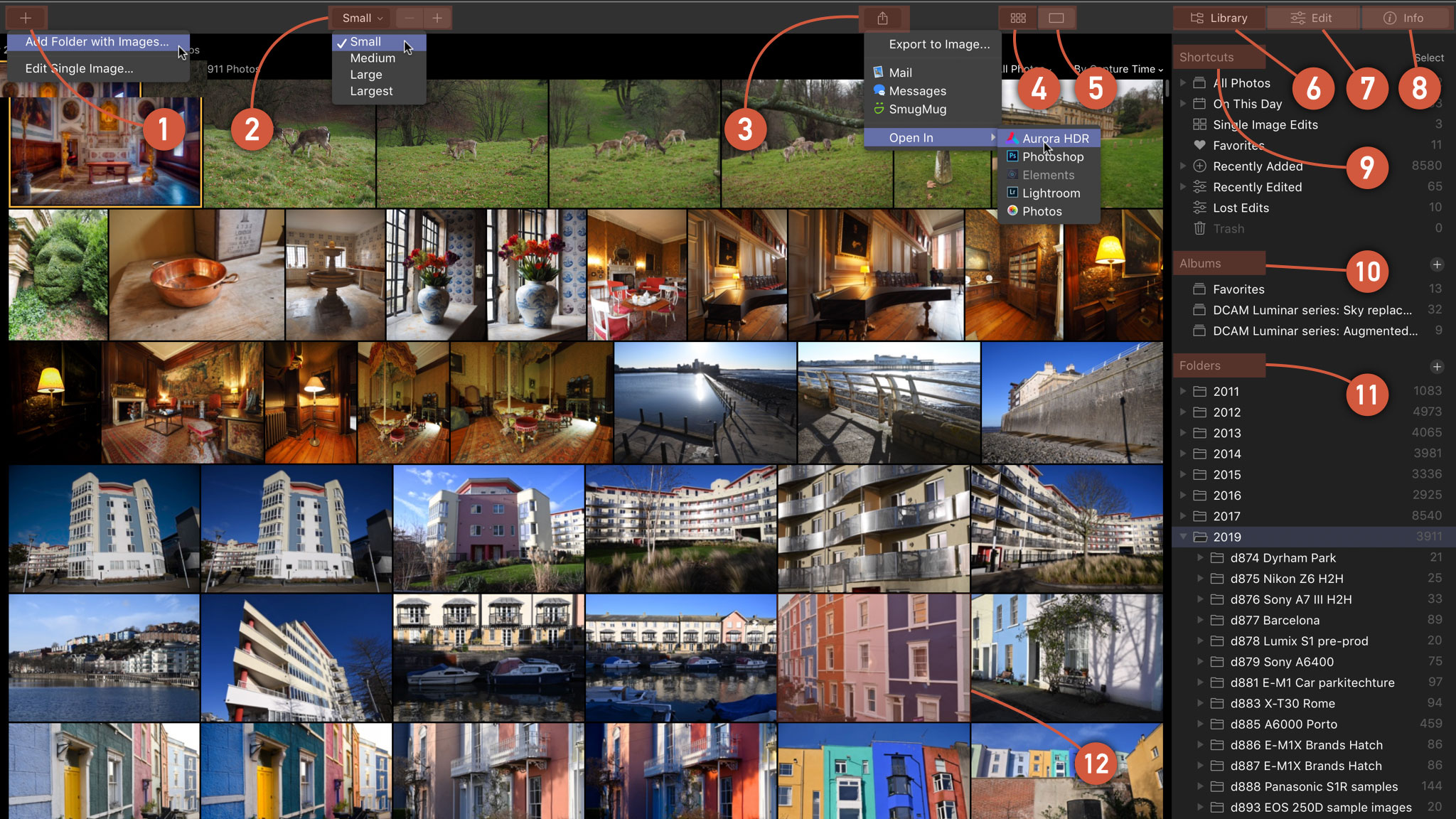
Task: Open the share/export icon in the toolbar
Action: 884,18
